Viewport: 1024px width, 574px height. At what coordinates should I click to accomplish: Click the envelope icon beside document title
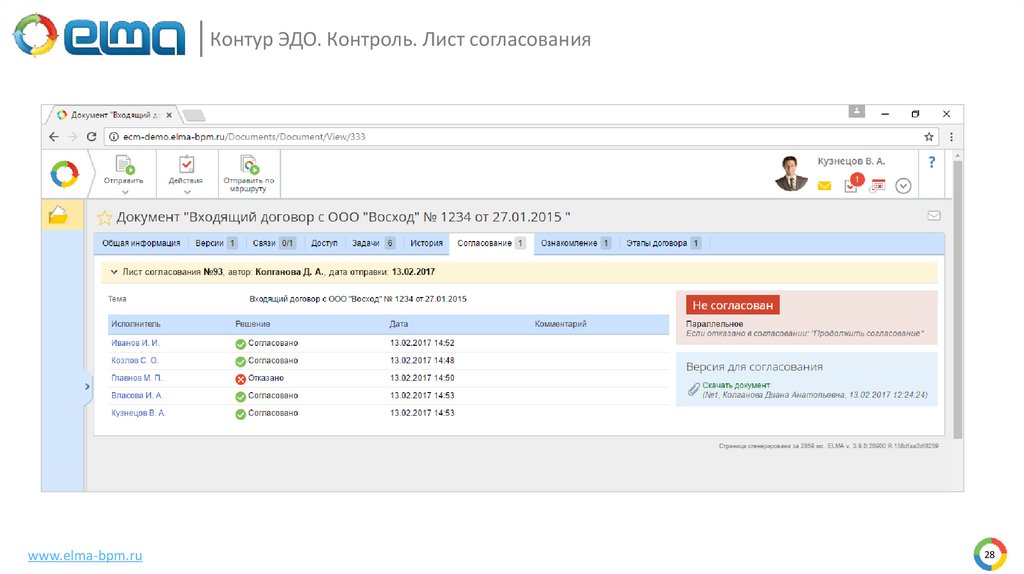point(934,215)
